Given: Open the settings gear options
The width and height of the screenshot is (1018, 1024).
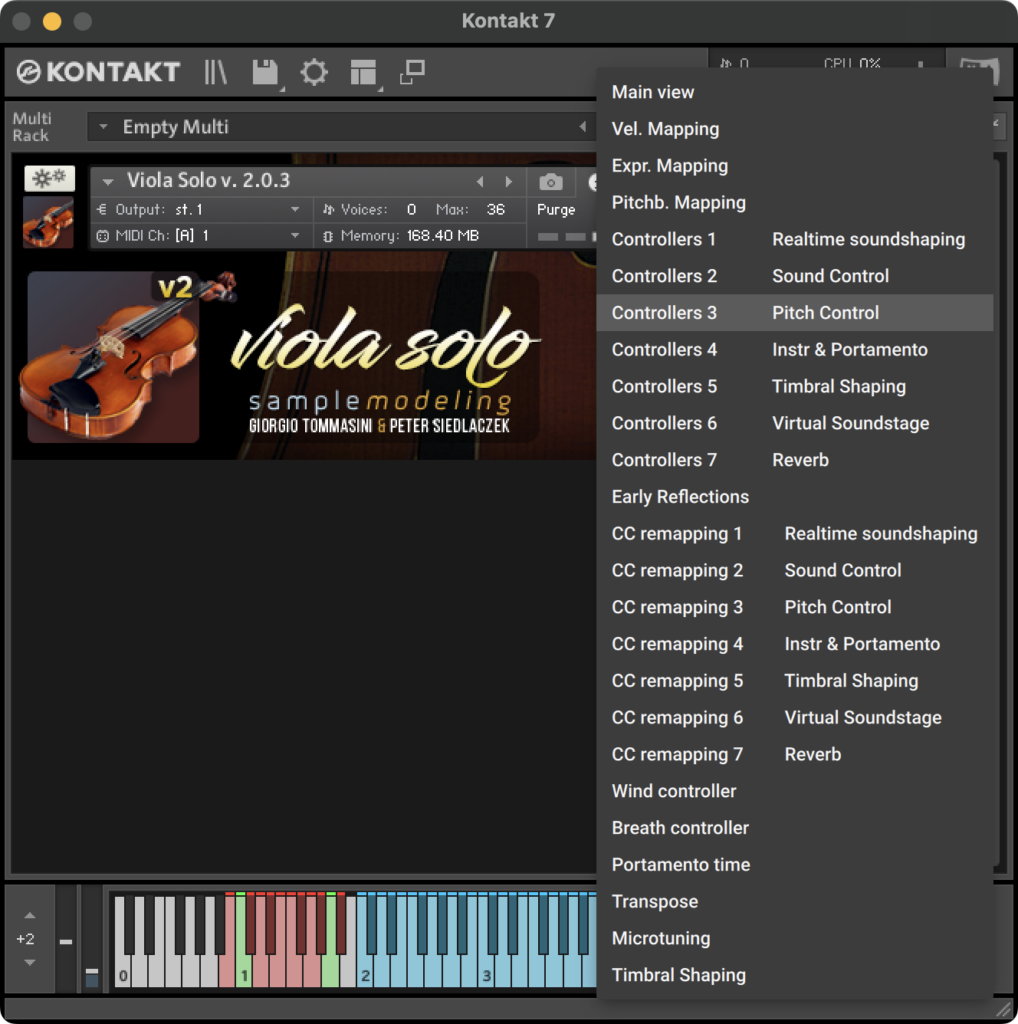Looking at the screenshot, I should (314, 72).
